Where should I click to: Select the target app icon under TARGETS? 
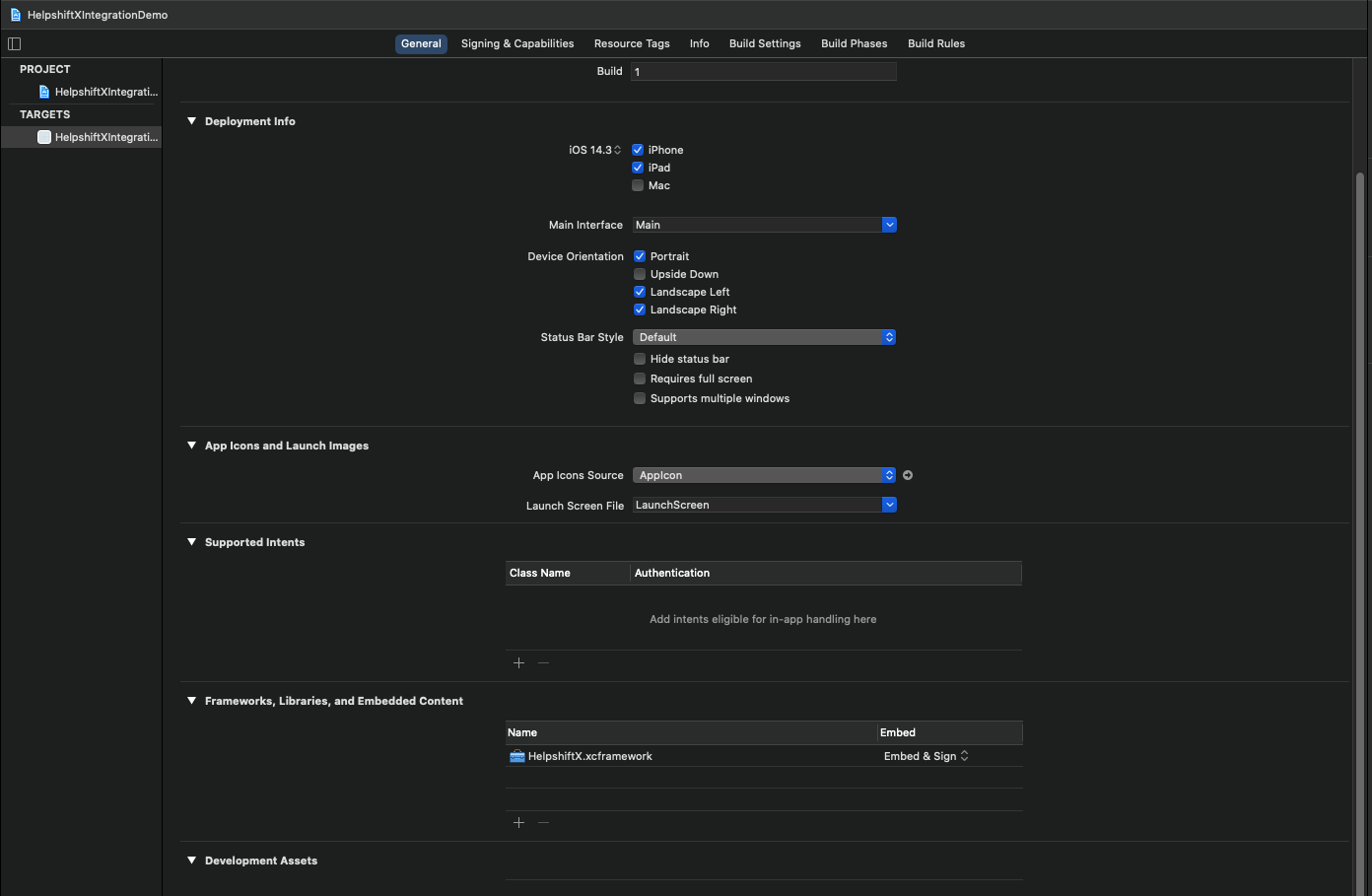click(44, 137)
